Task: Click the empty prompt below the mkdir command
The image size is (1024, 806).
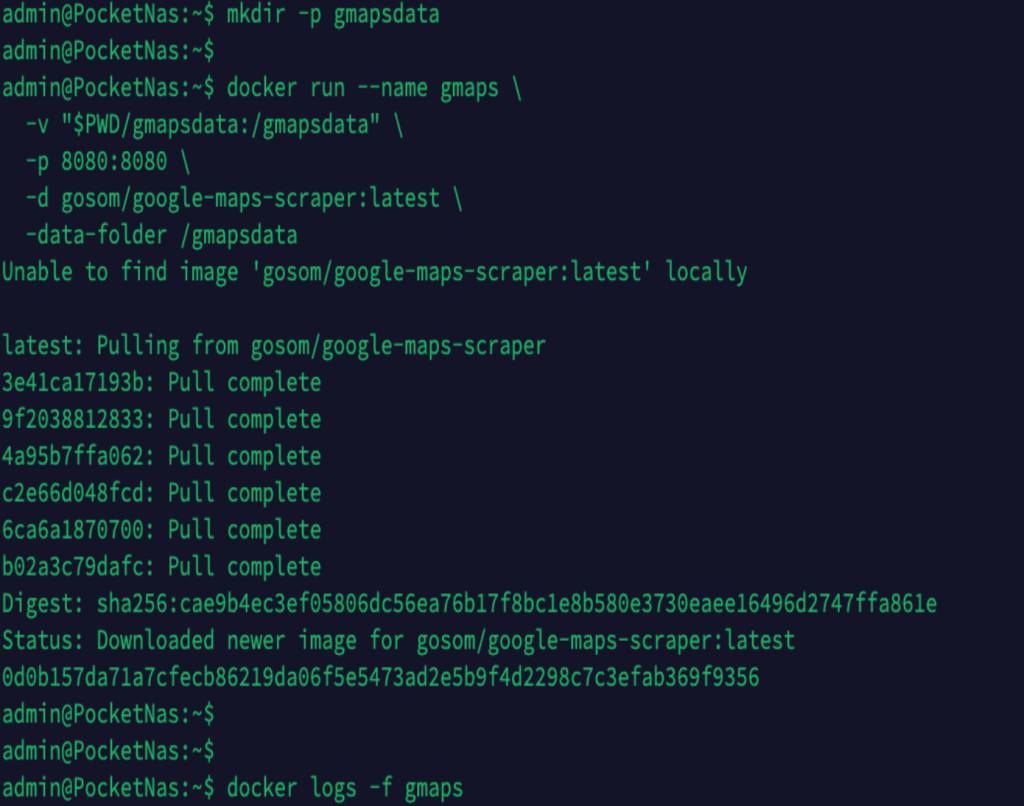Action: pyautogui.click(x=108, y=51)
